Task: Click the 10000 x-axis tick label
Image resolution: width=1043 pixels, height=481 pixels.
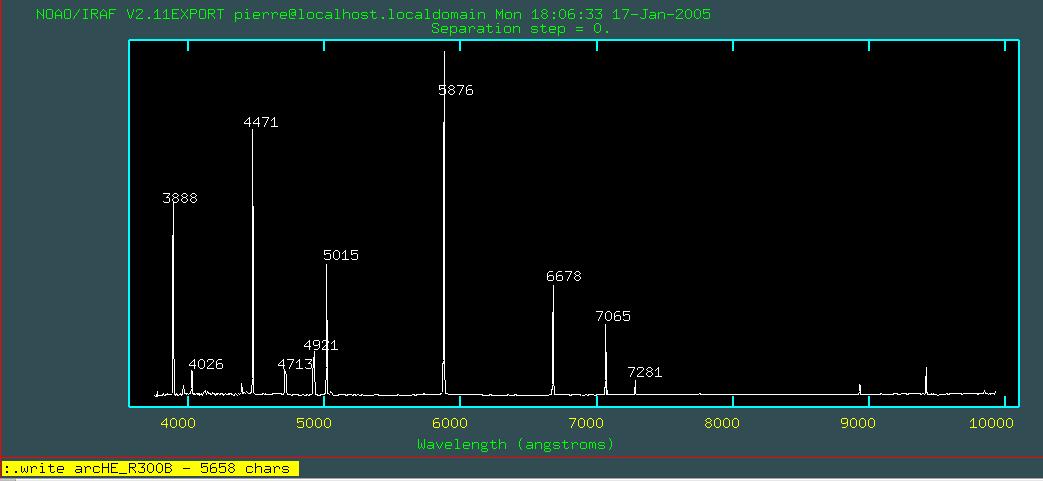Action: (990, 423)
